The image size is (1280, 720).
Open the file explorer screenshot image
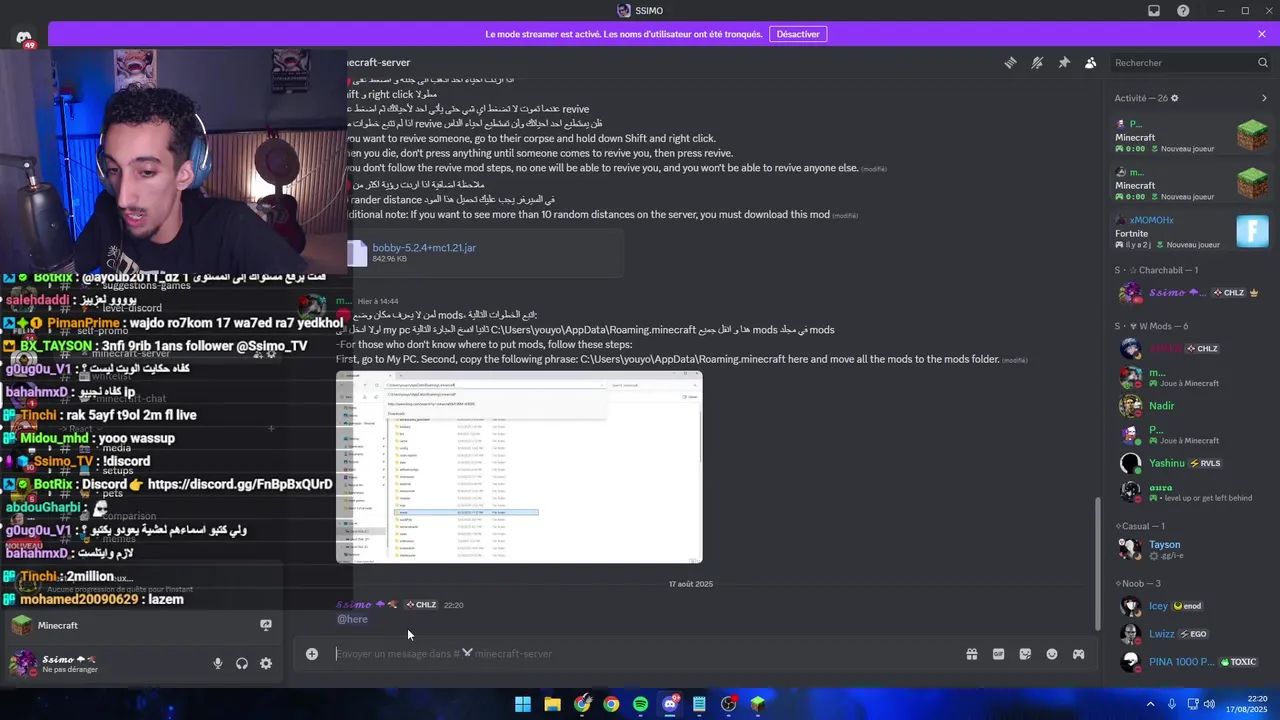pyautogui.click(x=519, y=467)
